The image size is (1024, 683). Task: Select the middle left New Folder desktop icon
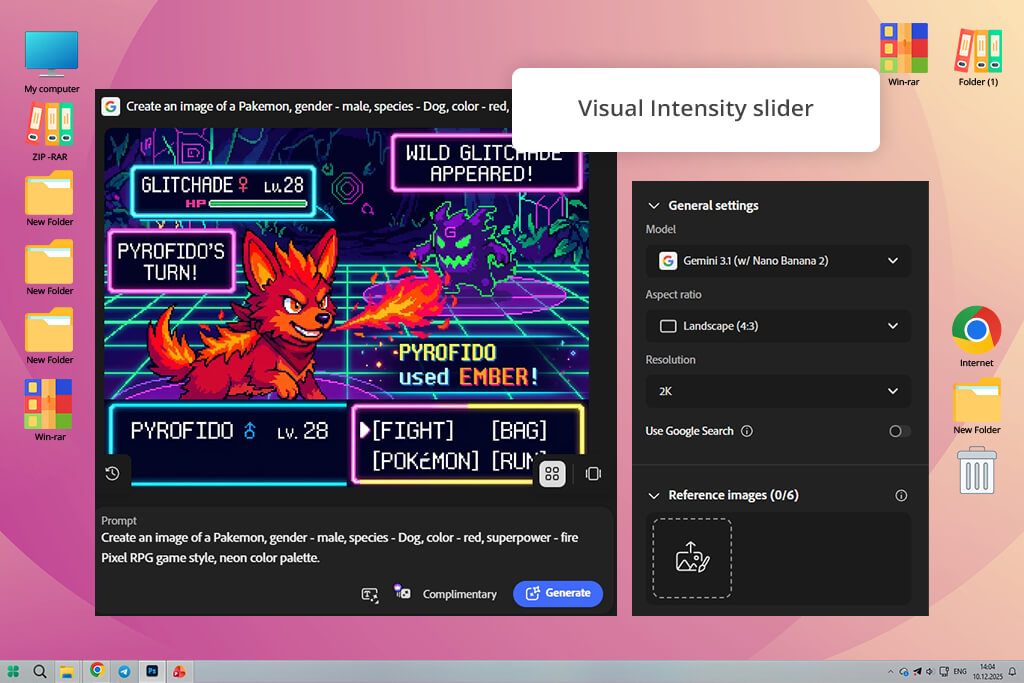[x=50, y=268]
